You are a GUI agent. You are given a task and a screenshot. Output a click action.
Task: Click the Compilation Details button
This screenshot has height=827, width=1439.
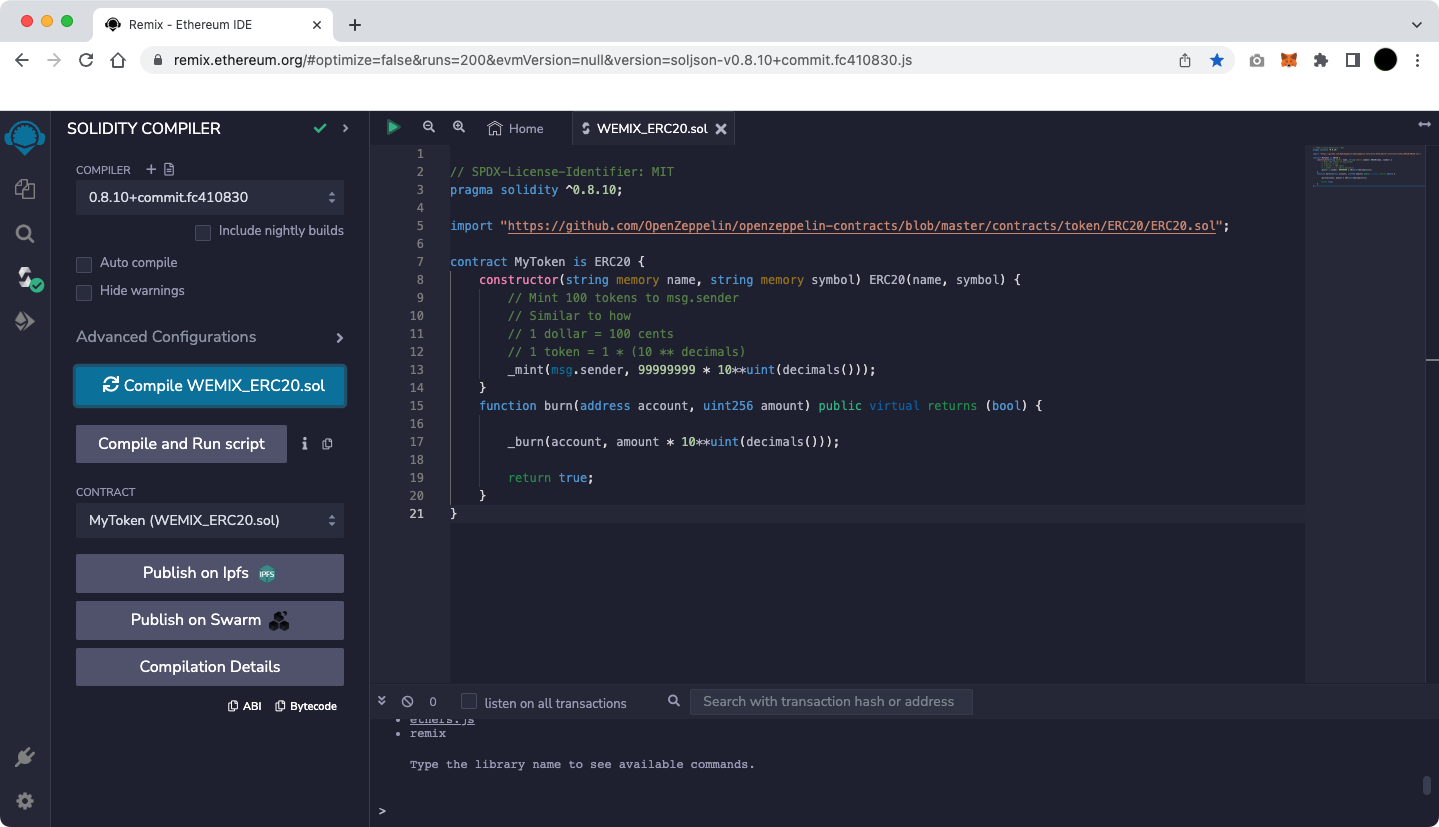[210, 667]
